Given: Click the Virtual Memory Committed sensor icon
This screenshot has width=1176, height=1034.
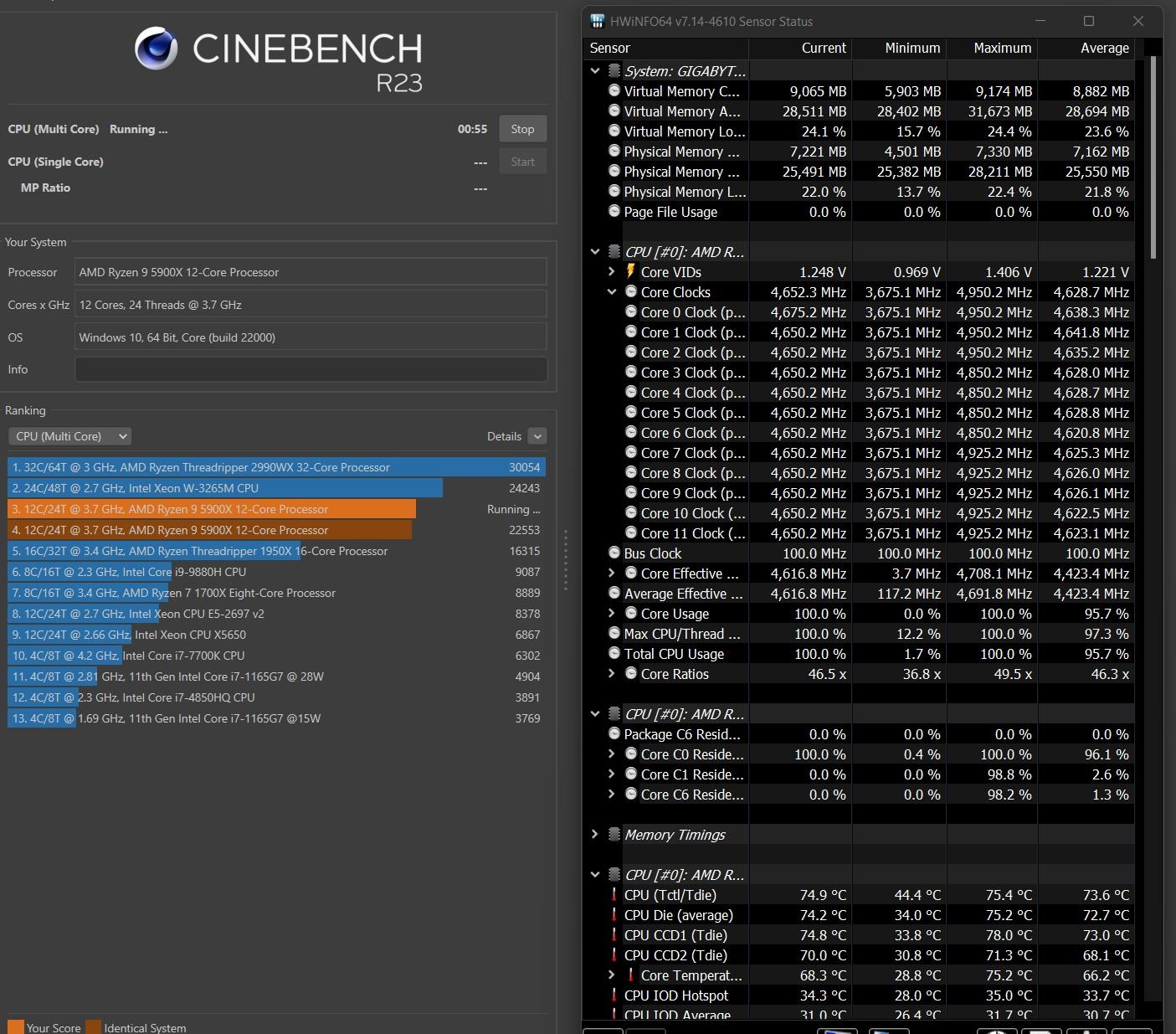Looking at the screenshot, I should click(614, 90).
